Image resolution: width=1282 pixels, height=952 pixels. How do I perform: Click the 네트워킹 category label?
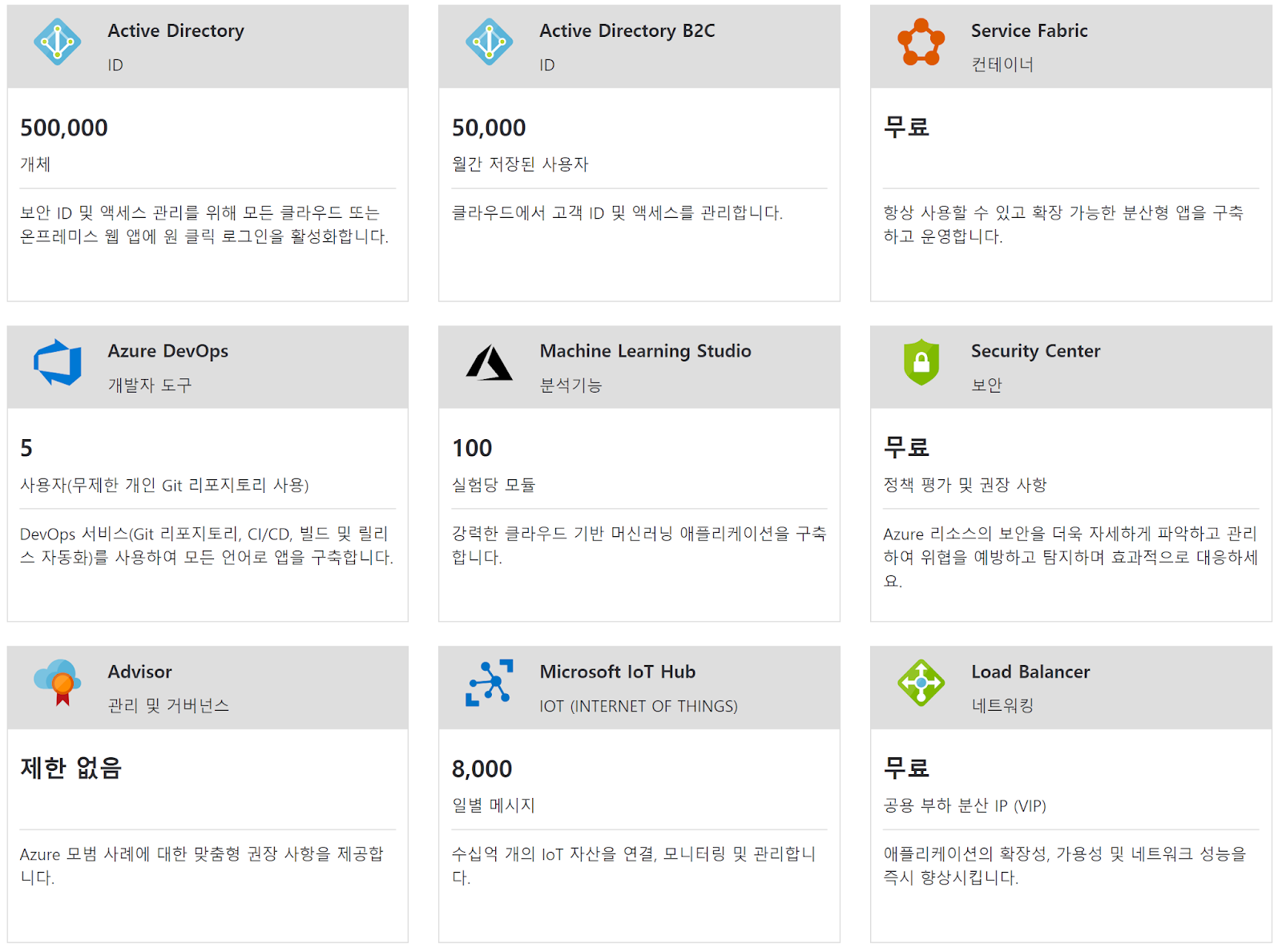(1002, 705)
